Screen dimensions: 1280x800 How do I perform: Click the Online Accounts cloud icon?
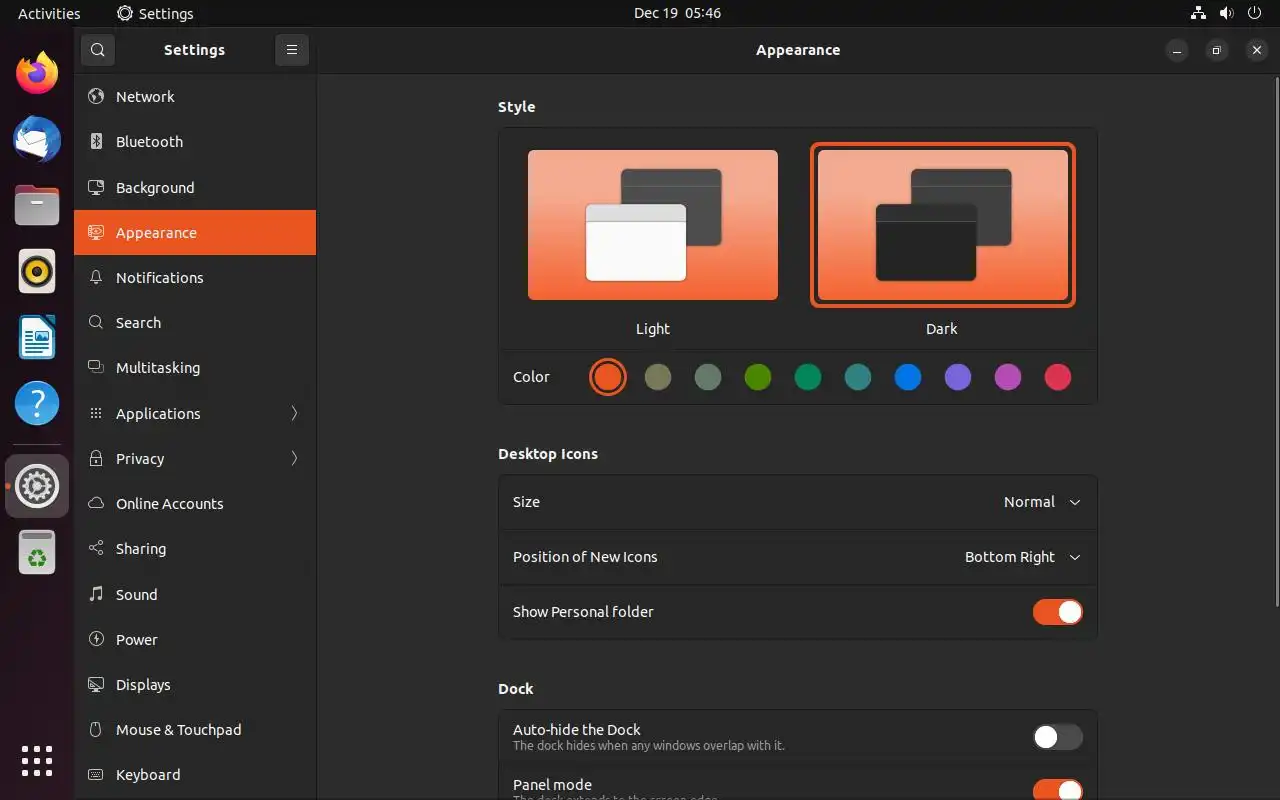(x=96, y=503)
